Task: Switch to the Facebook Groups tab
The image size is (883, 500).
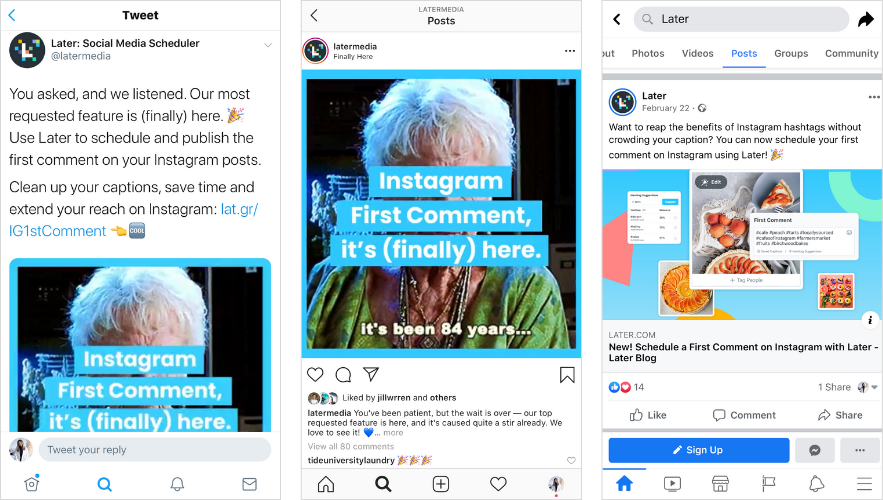Action: point(791,53)
